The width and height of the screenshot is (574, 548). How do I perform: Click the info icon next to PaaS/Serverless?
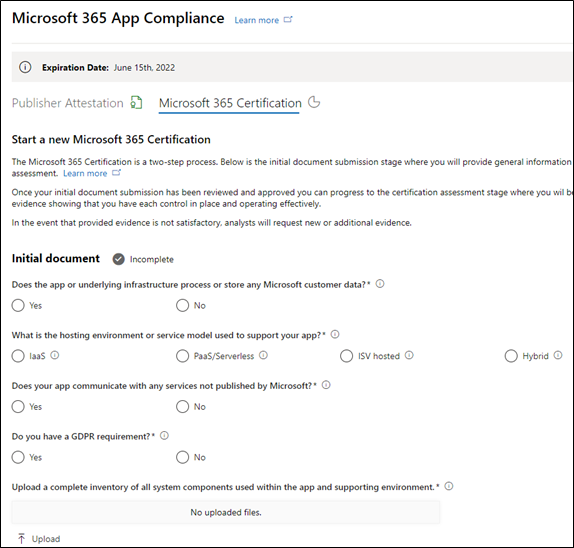tap(263, 355)
